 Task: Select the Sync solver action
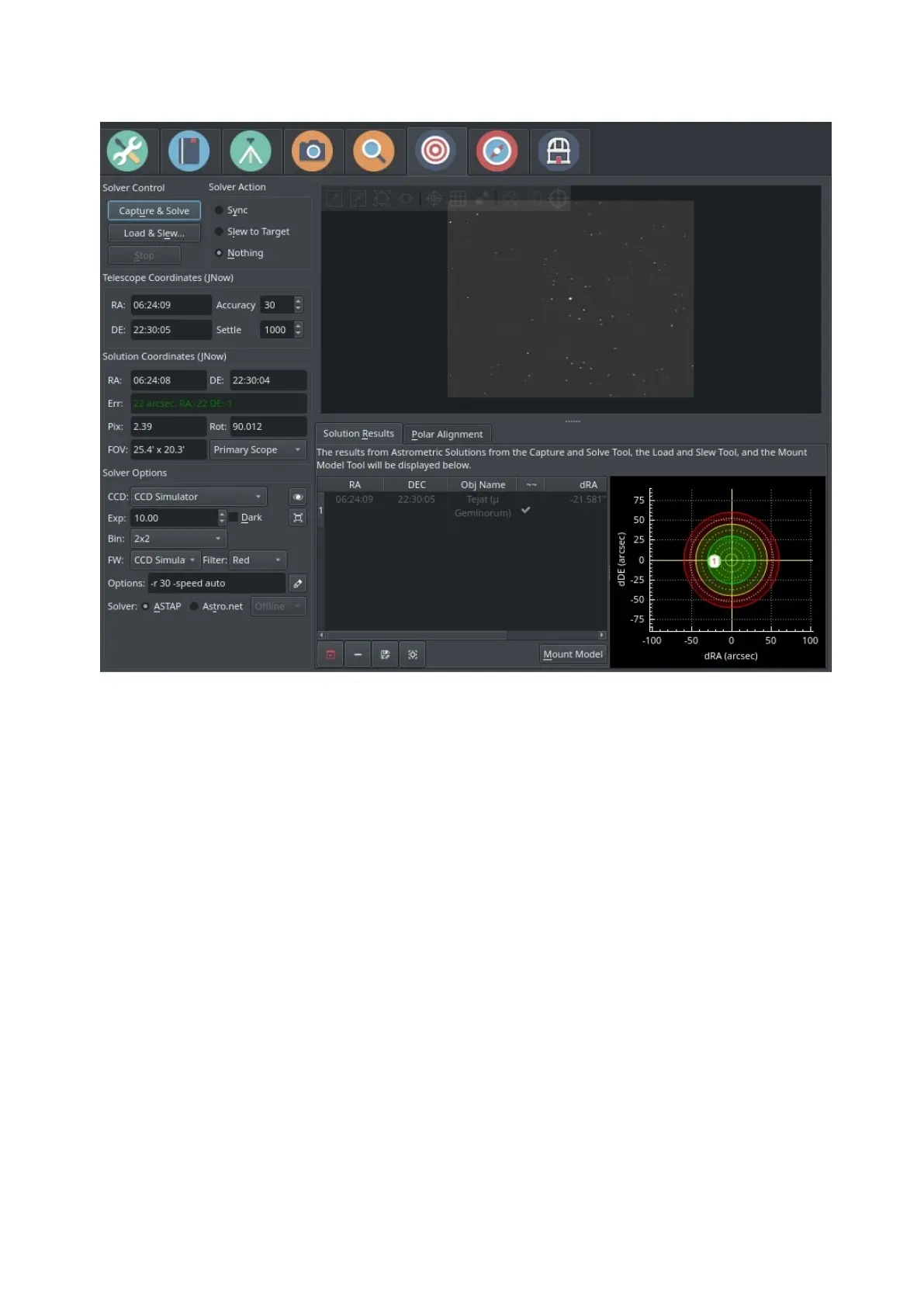pyautogui.click(x=231, y=210)
